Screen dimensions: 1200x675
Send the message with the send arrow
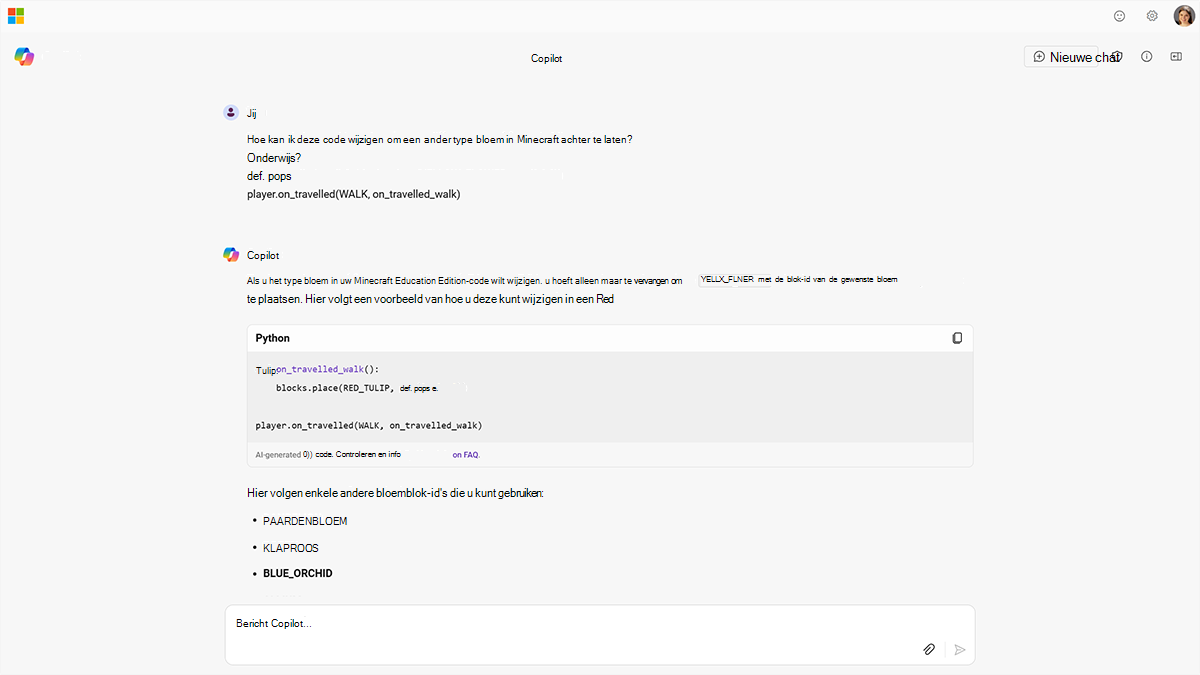point(959,649)
